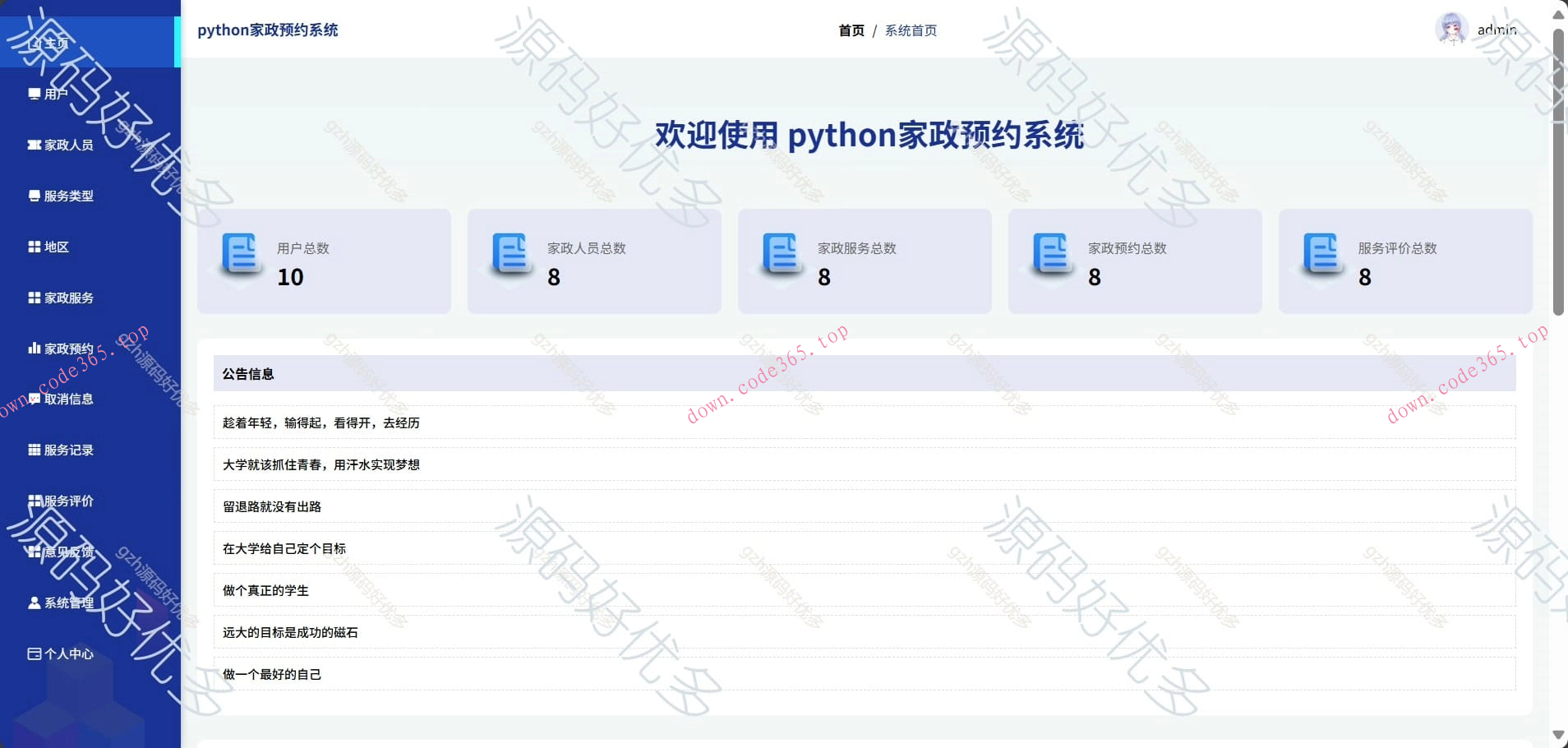Click the vertical scrollbar thumb

point(1558,172)
